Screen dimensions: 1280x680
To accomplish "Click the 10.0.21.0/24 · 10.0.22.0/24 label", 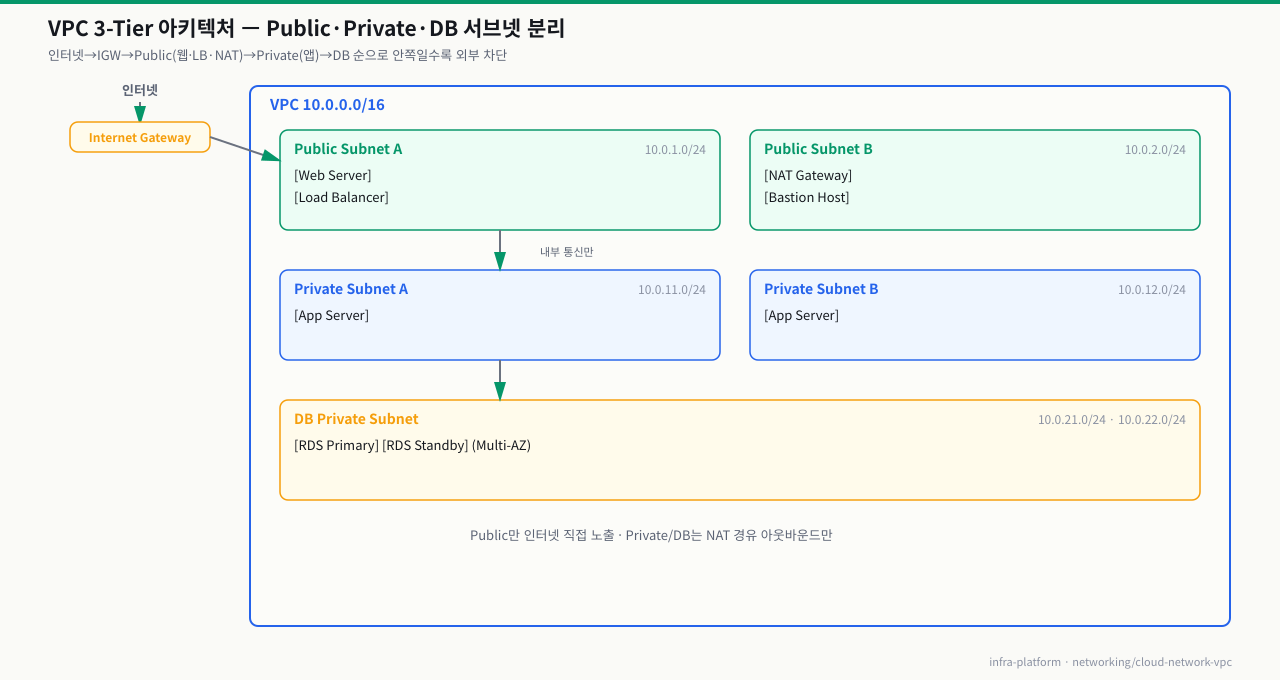I will pos(1112,420).
